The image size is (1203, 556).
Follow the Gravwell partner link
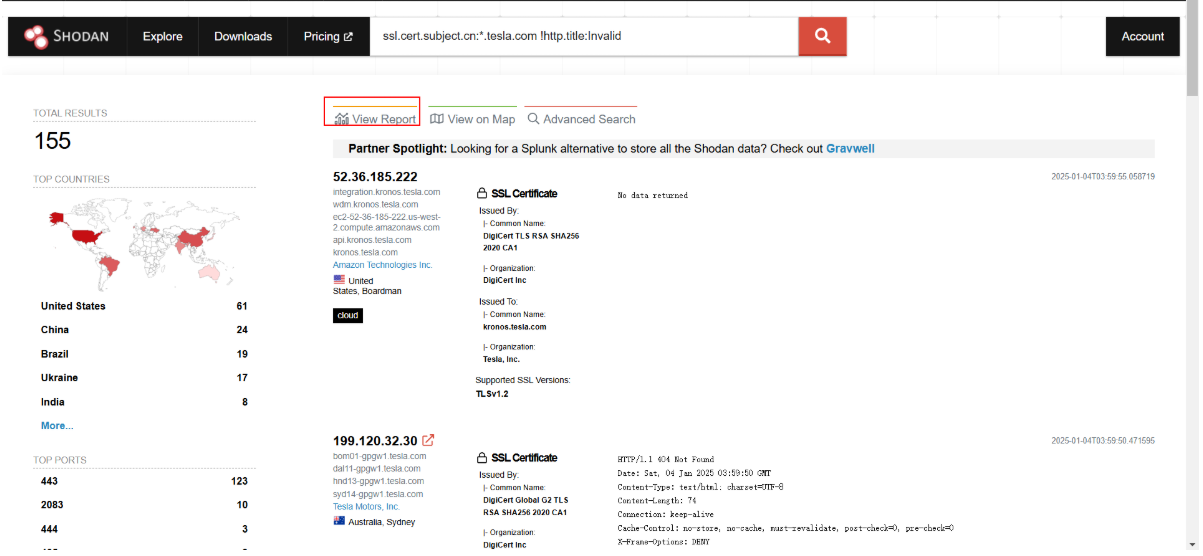click(850, 149)
